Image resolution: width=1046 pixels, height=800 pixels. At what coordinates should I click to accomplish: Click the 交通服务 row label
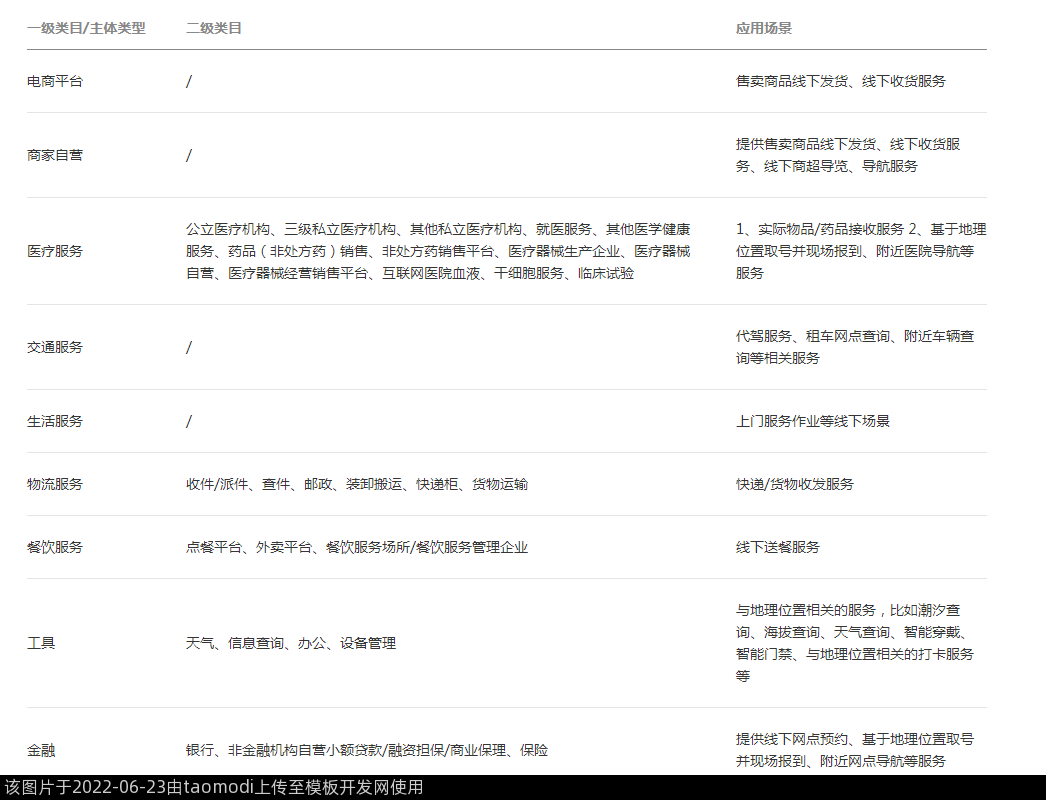tap(55, 347)
